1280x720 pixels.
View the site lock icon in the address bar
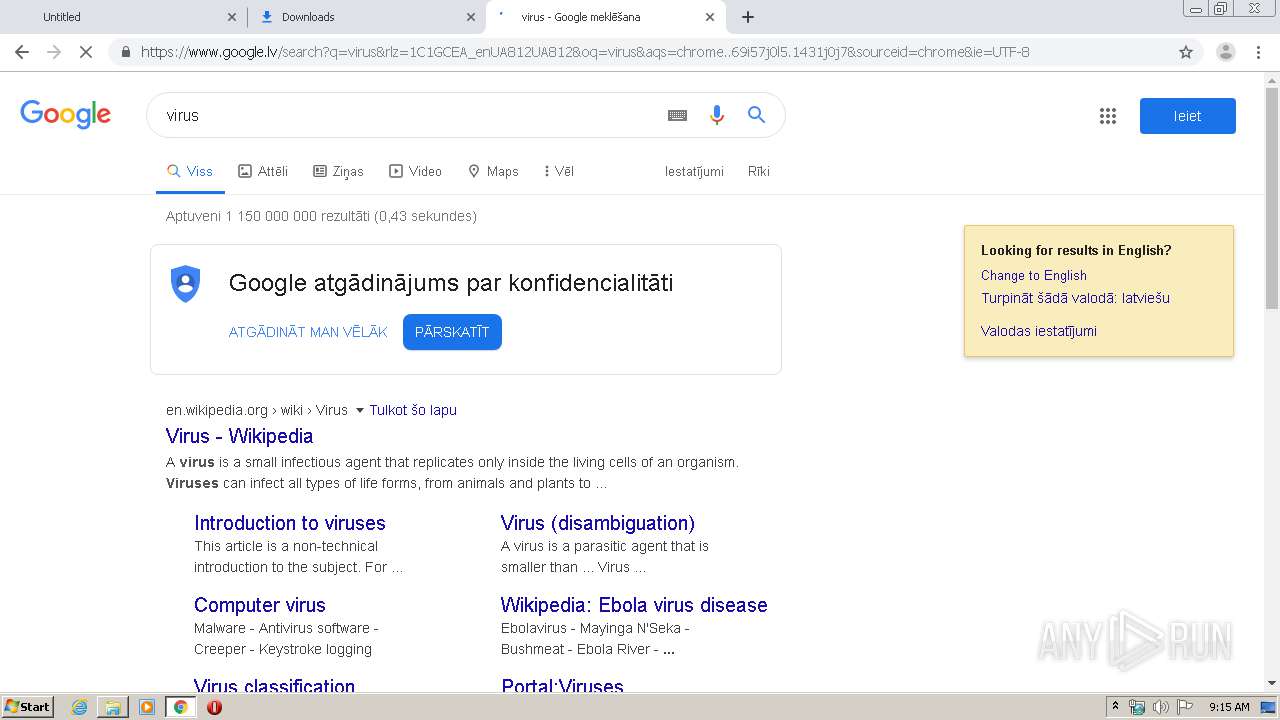tap(125, 52)
